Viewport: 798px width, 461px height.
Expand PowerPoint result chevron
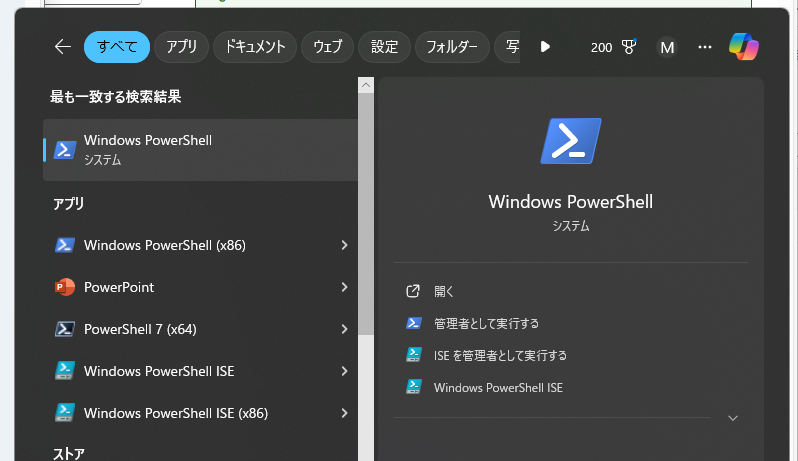(345, 287)
